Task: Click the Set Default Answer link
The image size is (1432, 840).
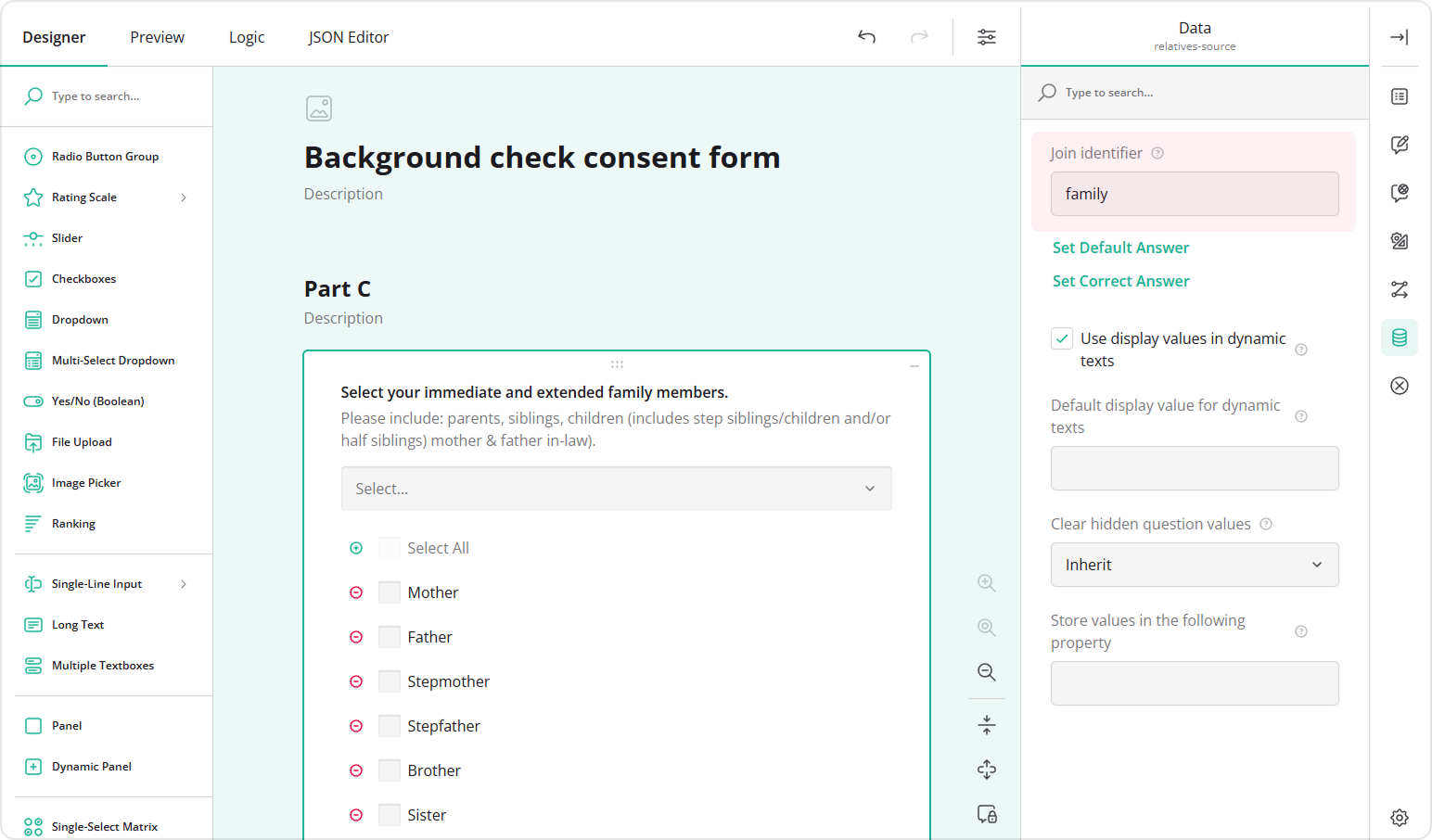Action: [1119, 248]
